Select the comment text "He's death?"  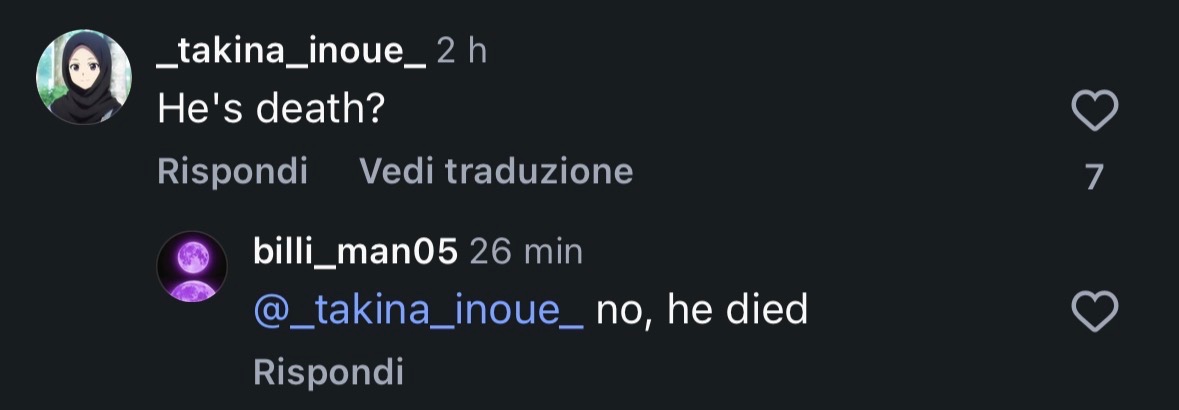coord(271,111)
